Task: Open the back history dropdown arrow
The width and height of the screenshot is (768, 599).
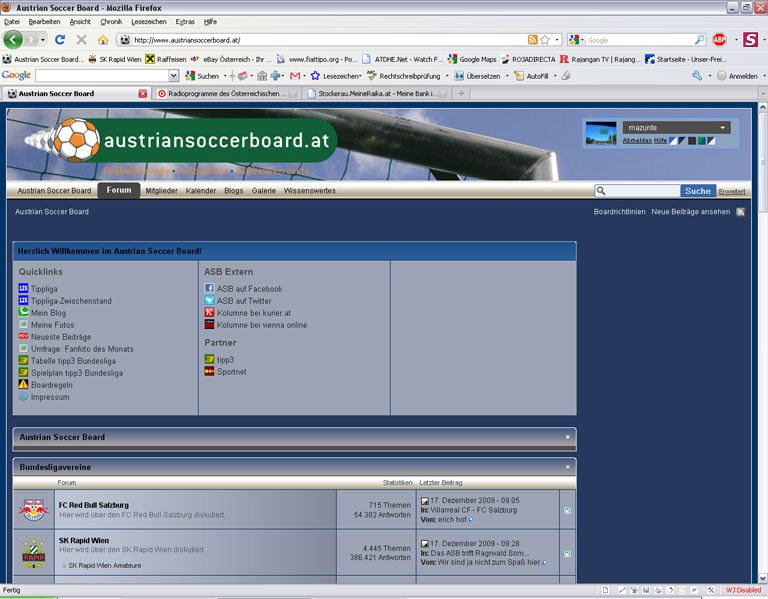Action: pyautogui.click(x=43, y=40)
